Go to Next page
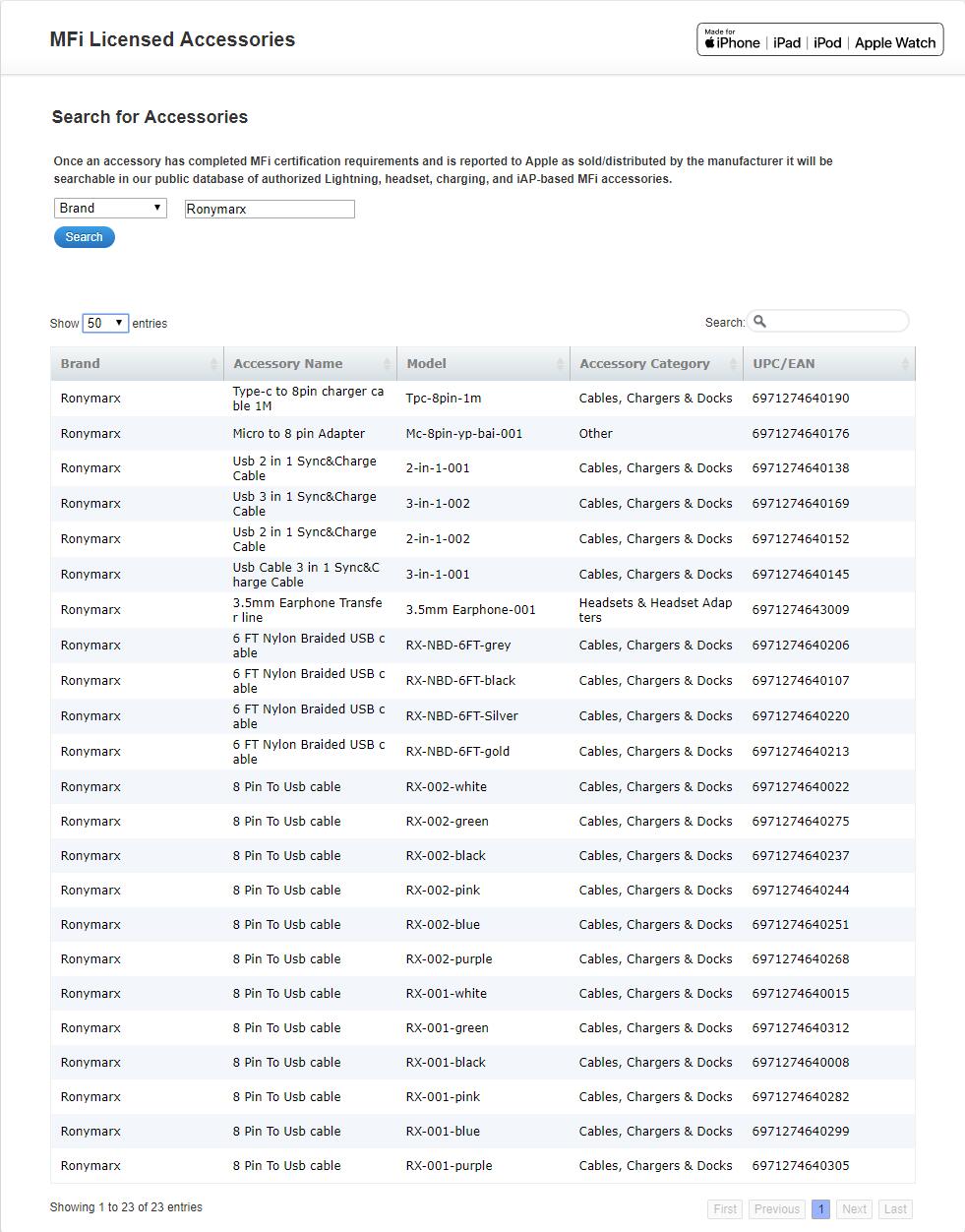965x1232 pixels. point(854,1209)
